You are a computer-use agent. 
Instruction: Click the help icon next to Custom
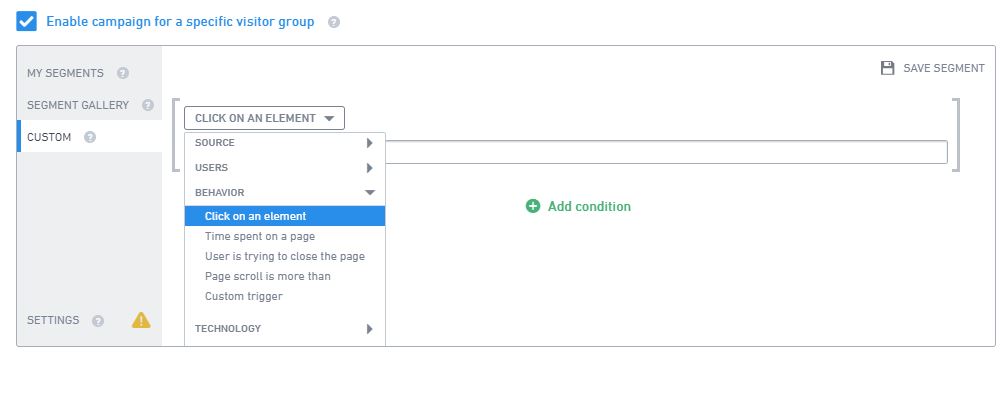(x=90, y=137)
